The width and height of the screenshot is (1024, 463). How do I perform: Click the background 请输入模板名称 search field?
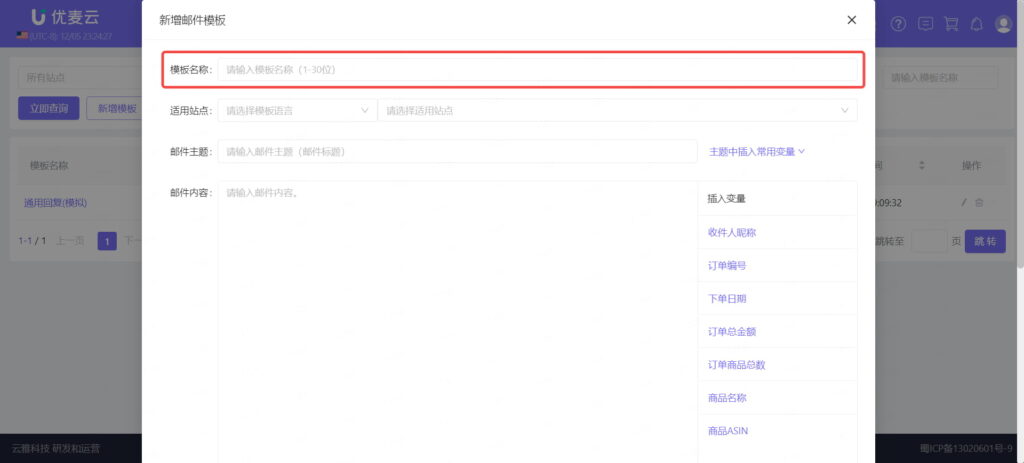(x=940, y=77)
